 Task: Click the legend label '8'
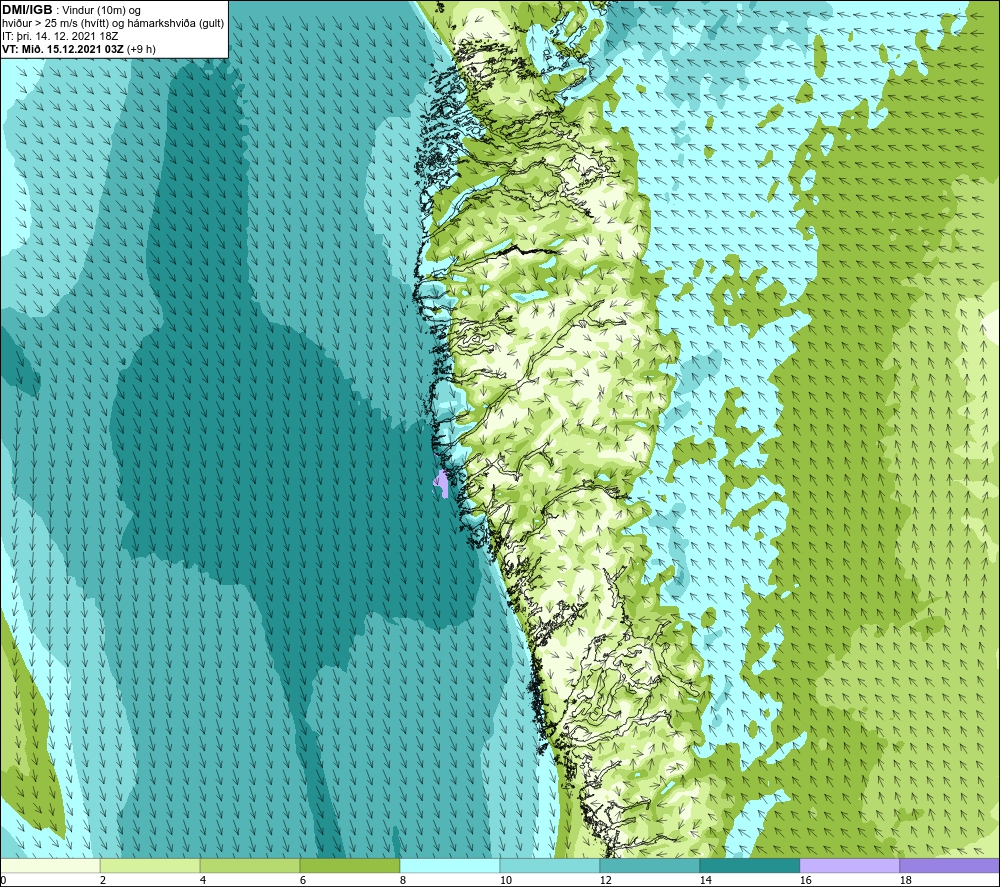pos(402,880)
